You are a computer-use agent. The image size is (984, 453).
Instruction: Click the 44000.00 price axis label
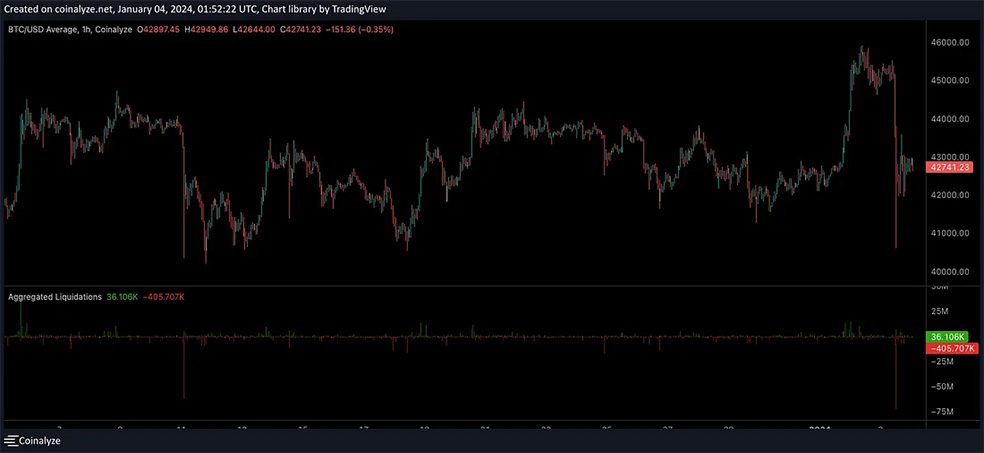949,119
